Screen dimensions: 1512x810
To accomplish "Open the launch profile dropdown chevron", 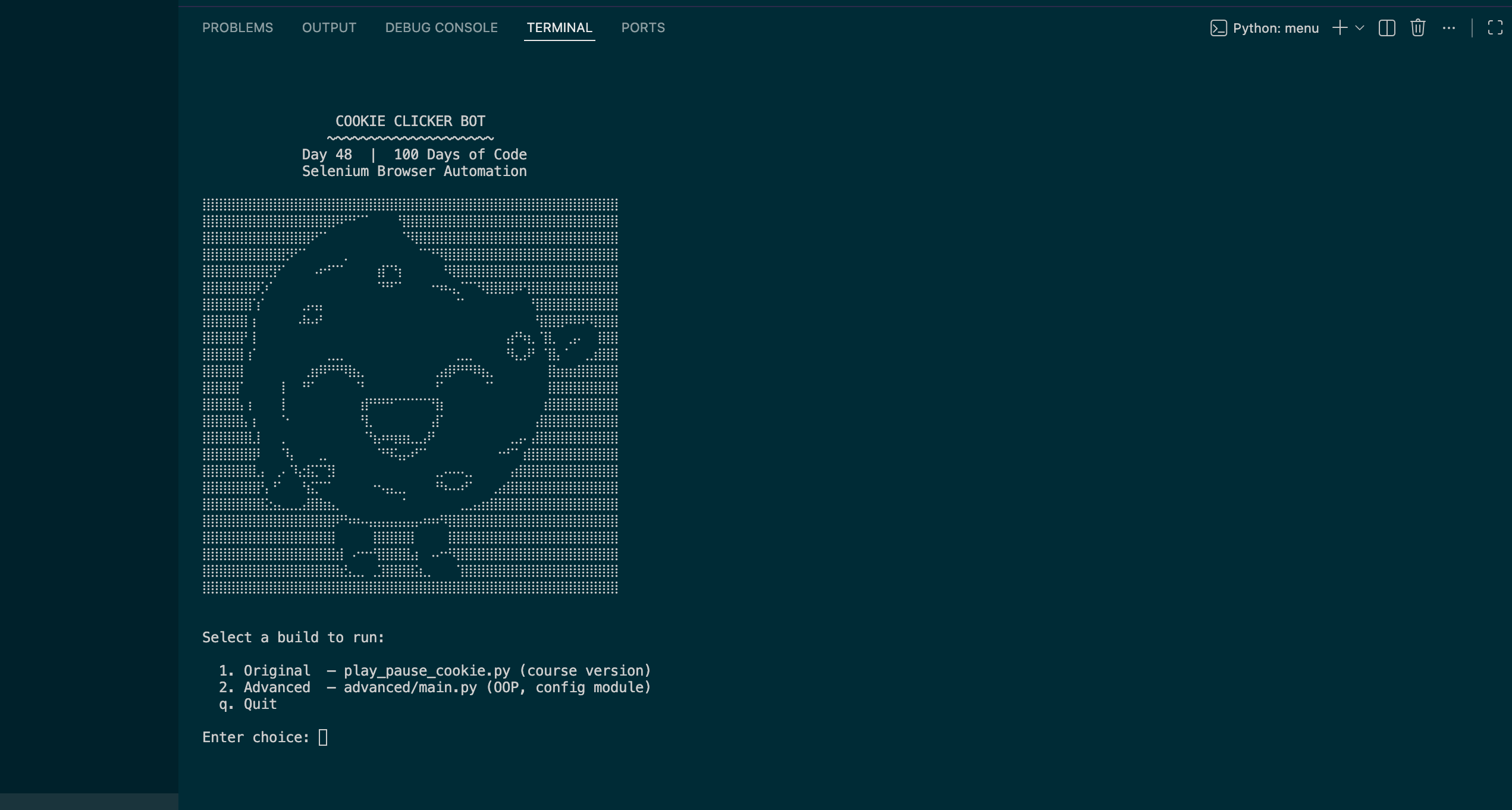I will click(1360, 28).
